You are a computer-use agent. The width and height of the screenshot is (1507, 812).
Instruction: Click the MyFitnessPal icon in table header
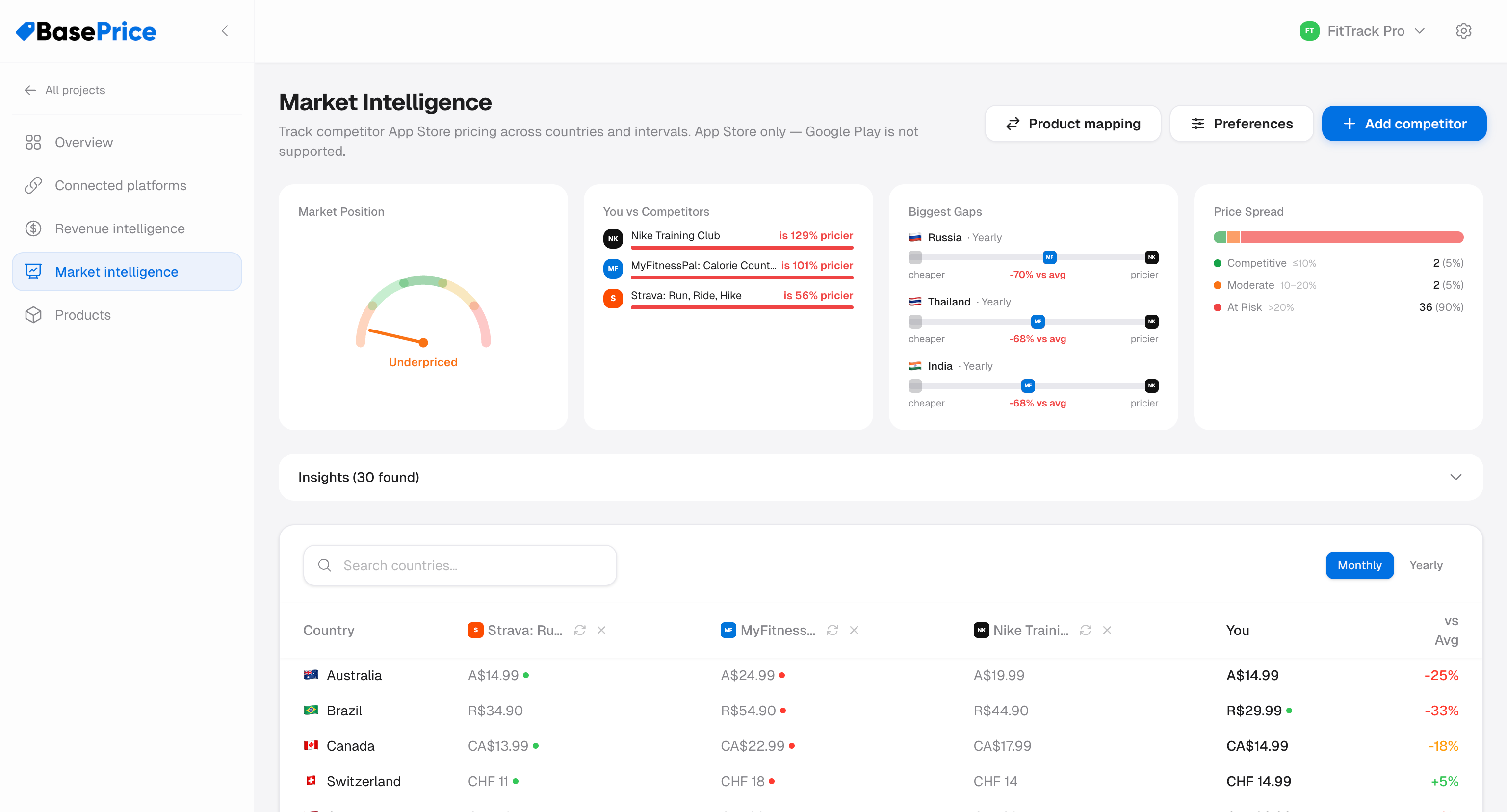pos(728,630)
